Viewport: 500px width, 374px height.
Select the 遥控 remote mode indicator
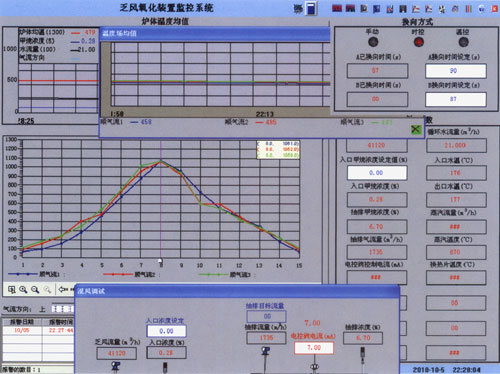tap(463, 42)
